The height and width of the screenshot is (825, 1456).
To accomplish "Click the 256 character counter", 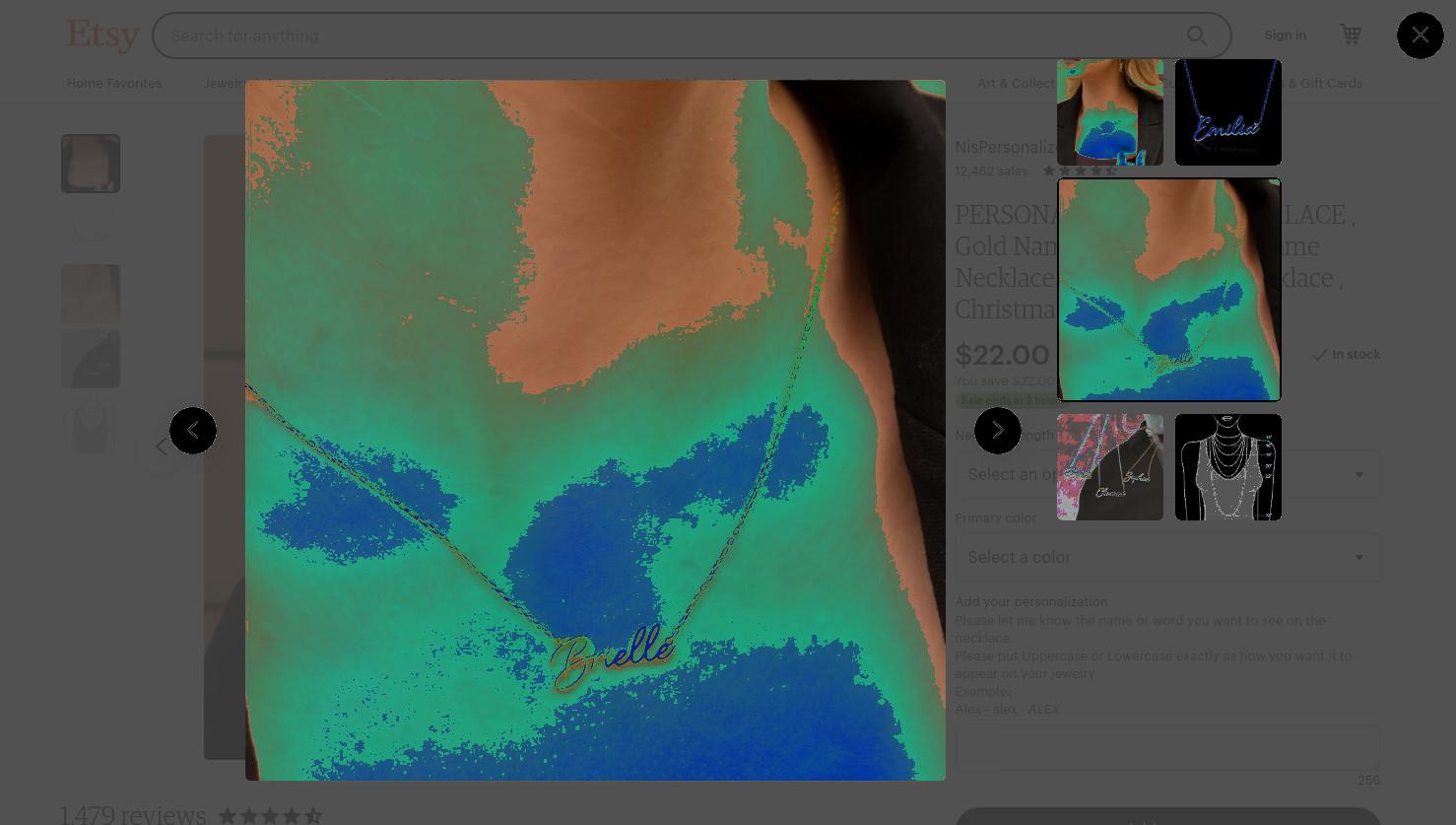I will click(1368, 780).
